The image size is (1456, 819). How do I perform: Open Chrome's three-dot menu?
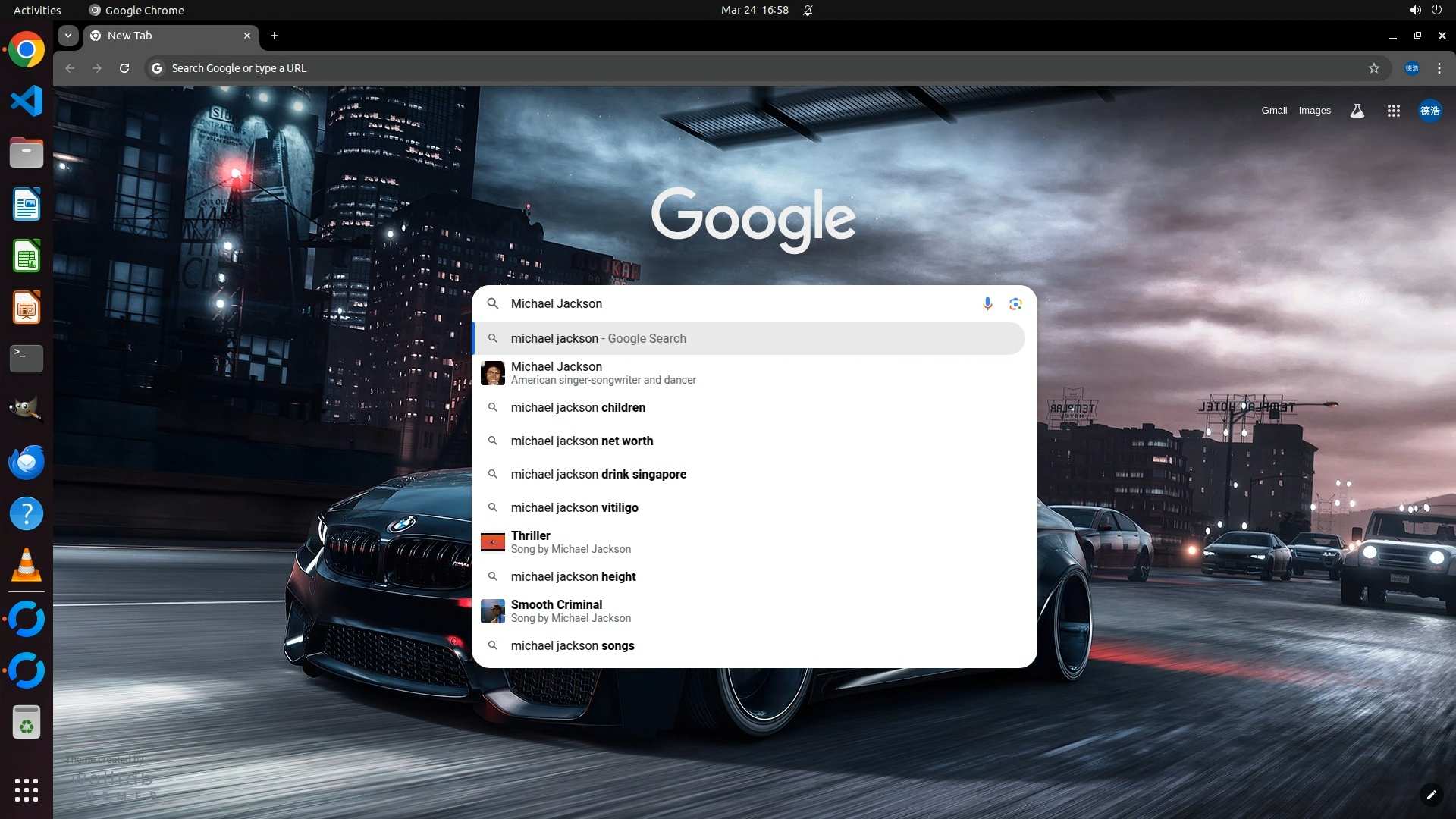[x=1439, y=68]
